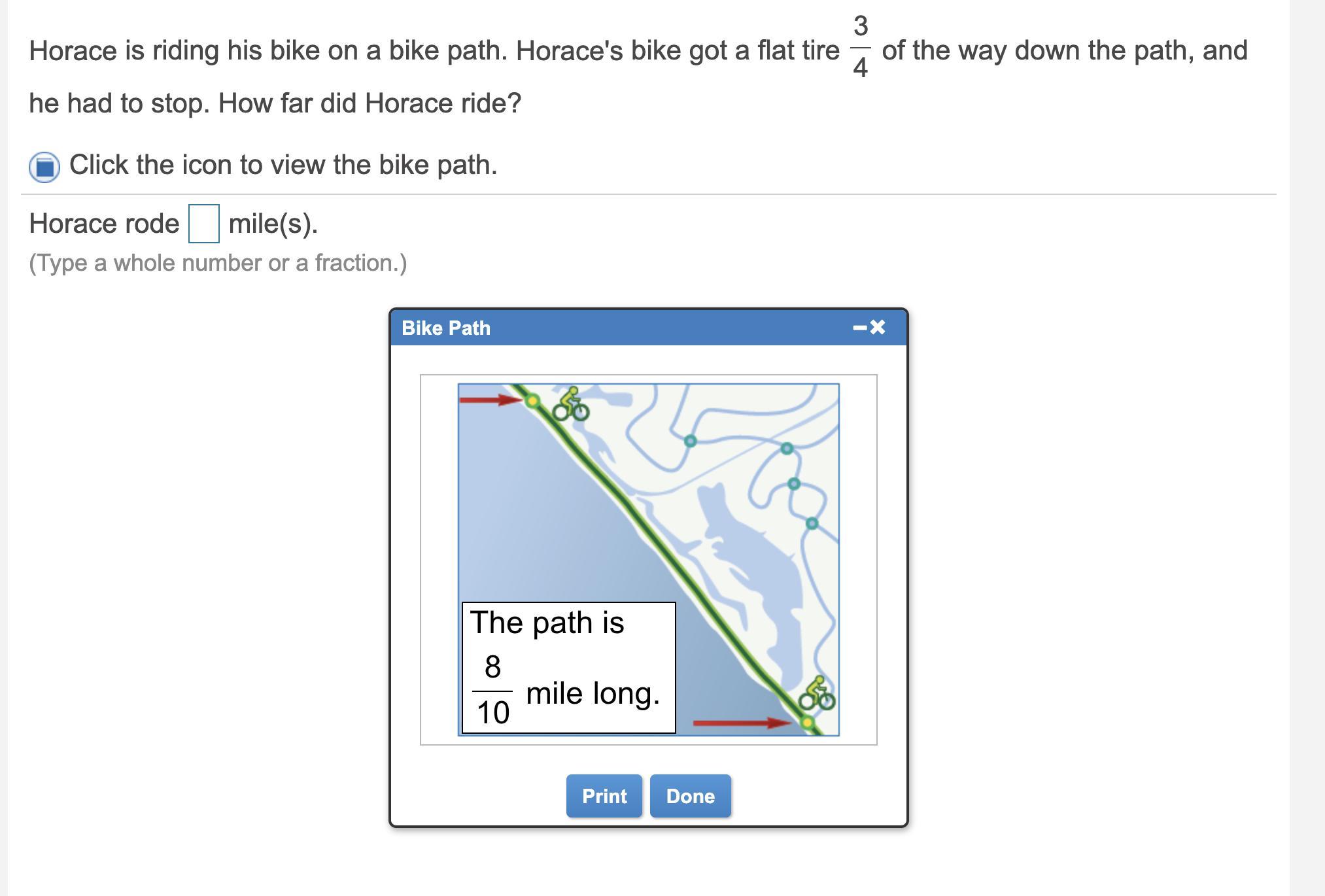Close the Bike Path dialog
This screenshot has width=1325, height=896.
pos(878,328)
